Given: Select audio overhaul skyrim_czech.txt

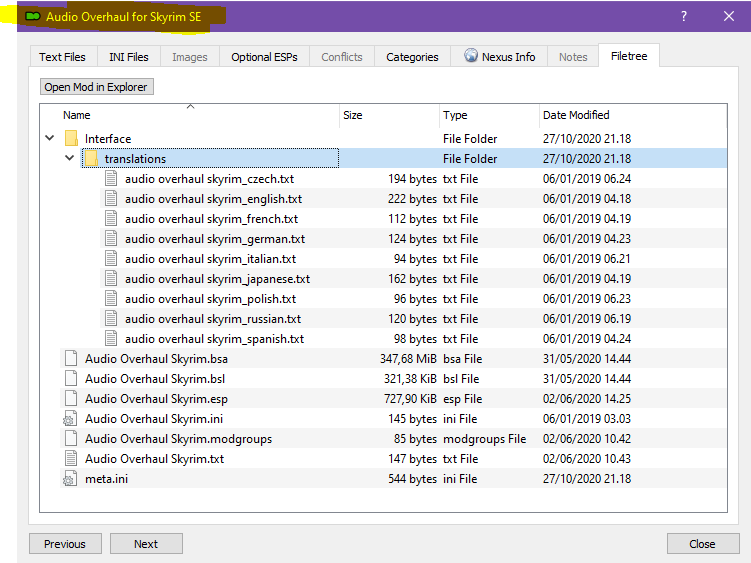Looking at the screenshot, I should pos(209,179).
